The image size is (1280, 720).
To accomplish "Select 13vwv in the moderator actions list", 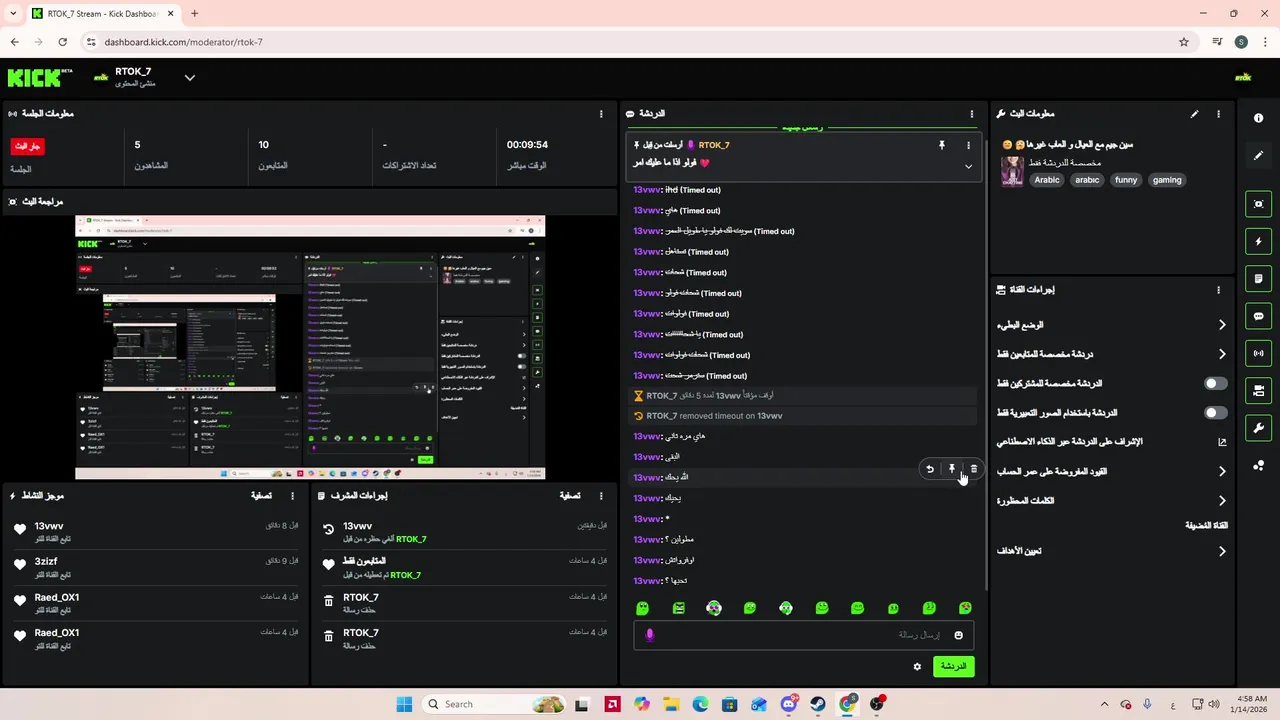I will (x=357, y=526).
